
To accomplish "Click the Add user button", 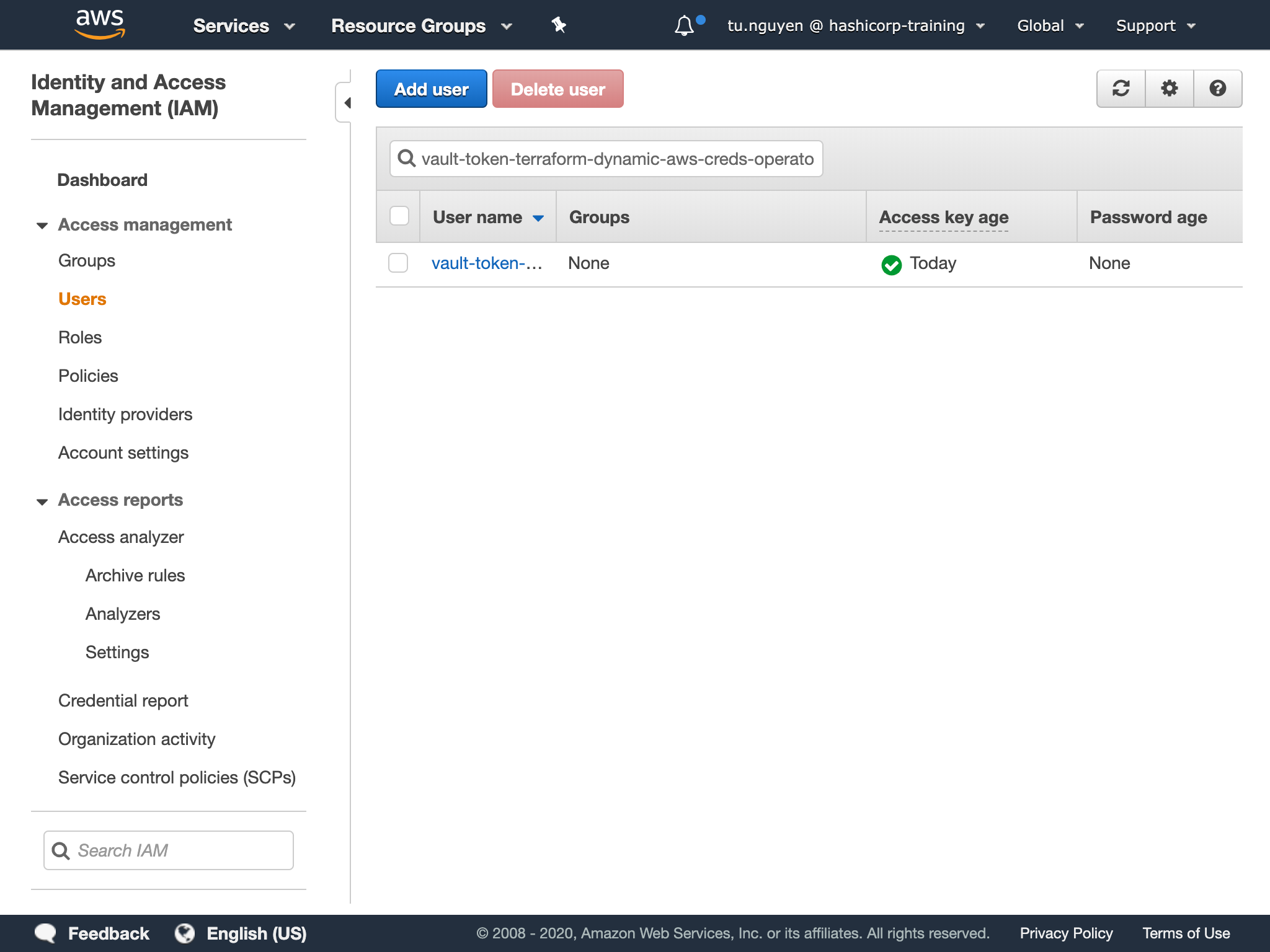I will click(x=431, y=89).
